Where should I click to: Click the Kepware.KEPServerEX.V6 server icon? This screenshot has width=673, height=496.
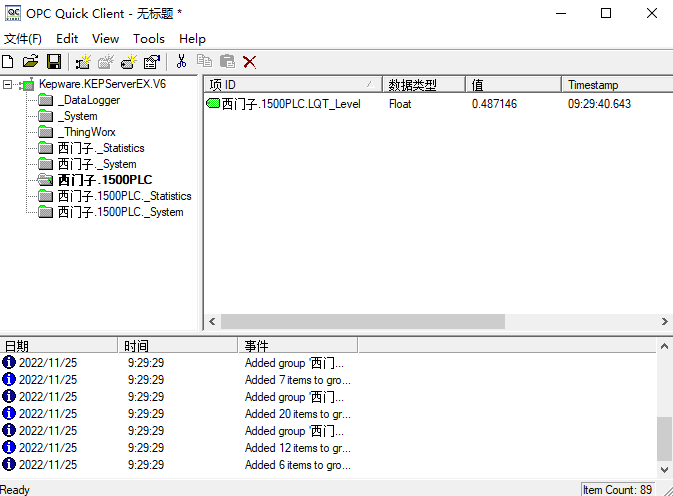click(x=27, y=84)
